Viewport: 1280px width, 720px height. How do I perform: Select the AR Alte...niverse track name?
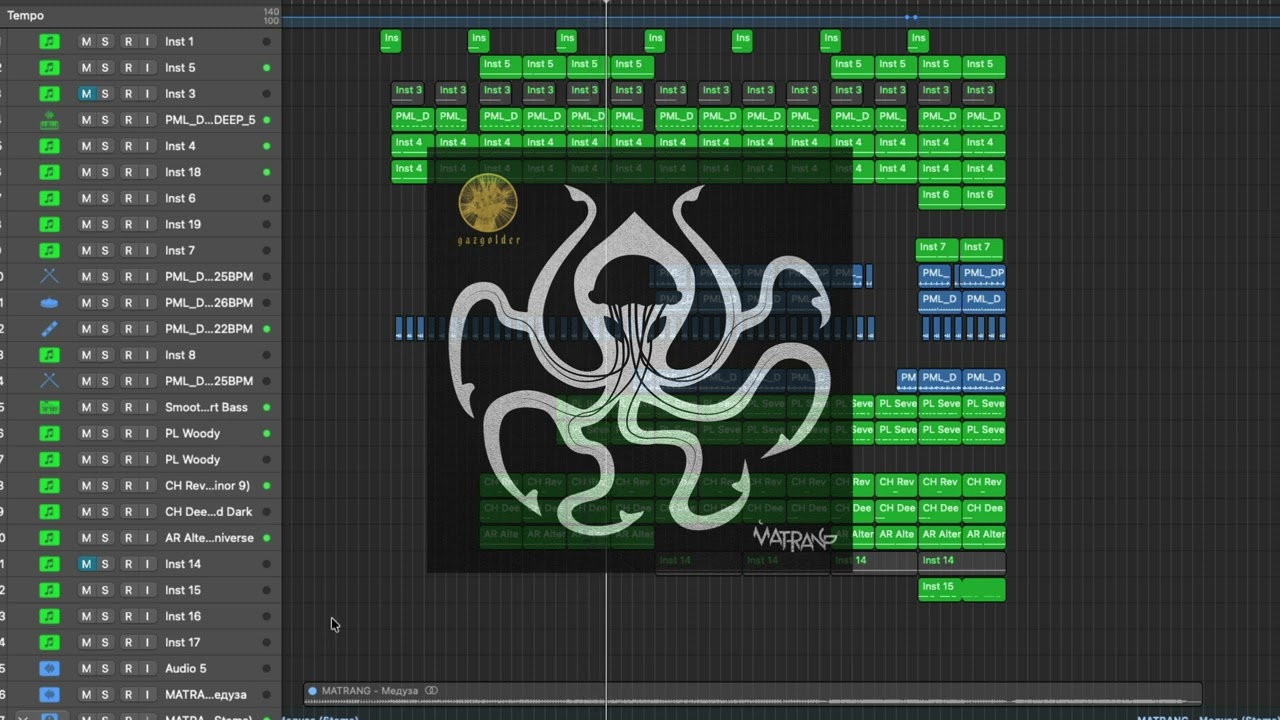(x=209, y=538)
